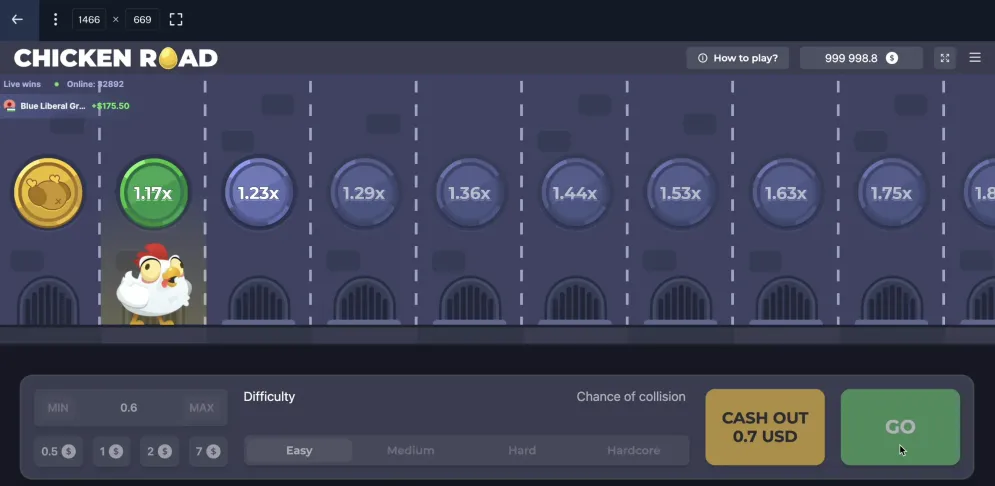Click the 1.44x multiplier coin

[575, 193]
